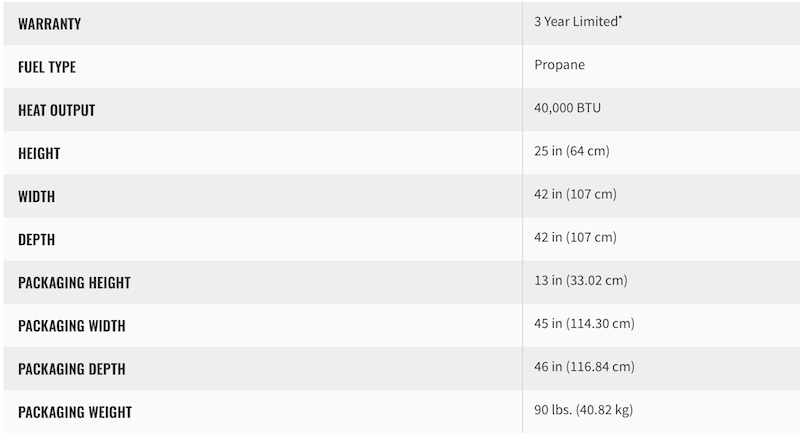Screen dimensions: 800x435
Task: Select the depth value 42 in (107 cm)
Action: click(576, 237)
